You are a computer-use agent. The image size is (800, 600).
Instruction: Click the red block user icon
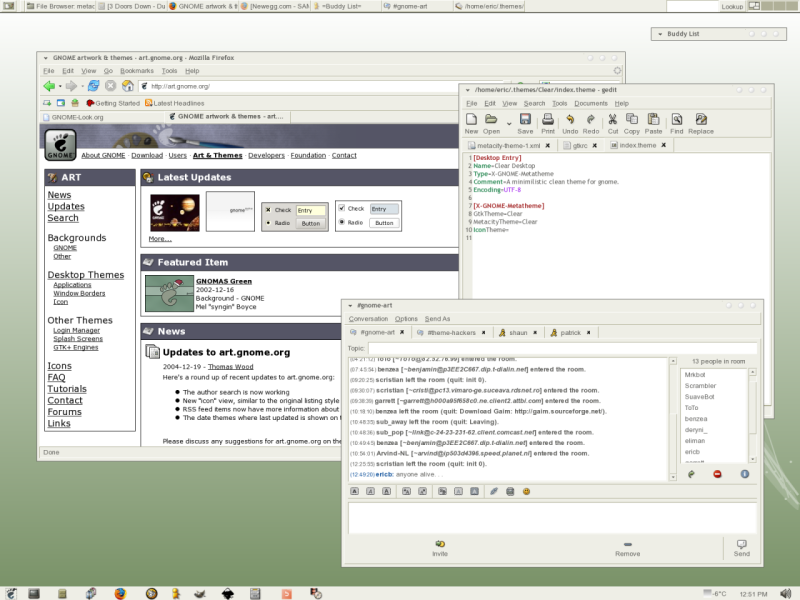(x=717, y=474)
